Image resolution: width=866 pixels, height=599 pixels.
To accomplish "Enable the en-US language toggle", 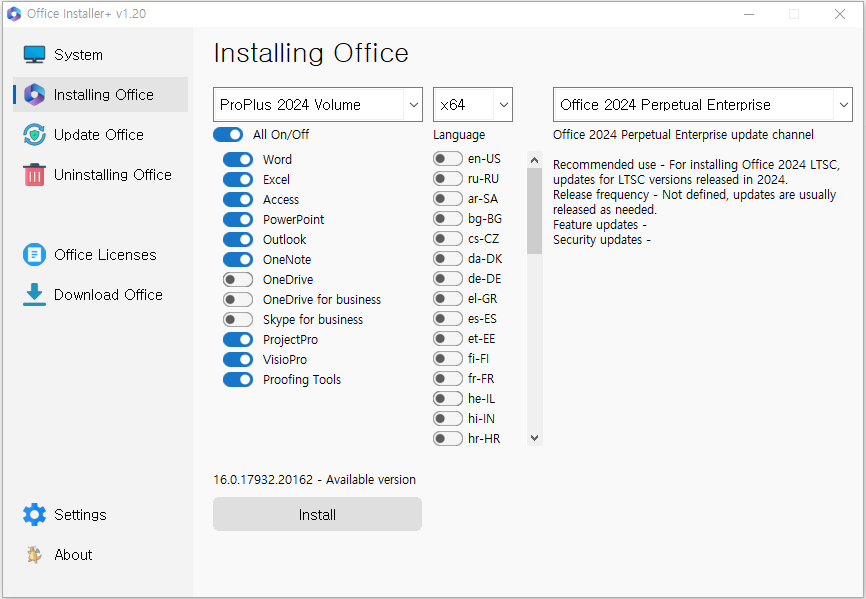I will [448, 158].
